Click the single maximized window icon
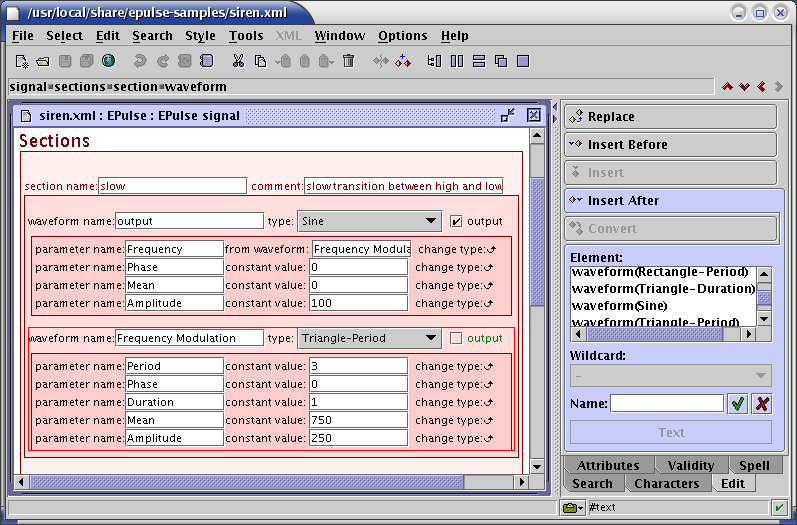Viewport: 797px width, 525px height. tap(523, 61)
